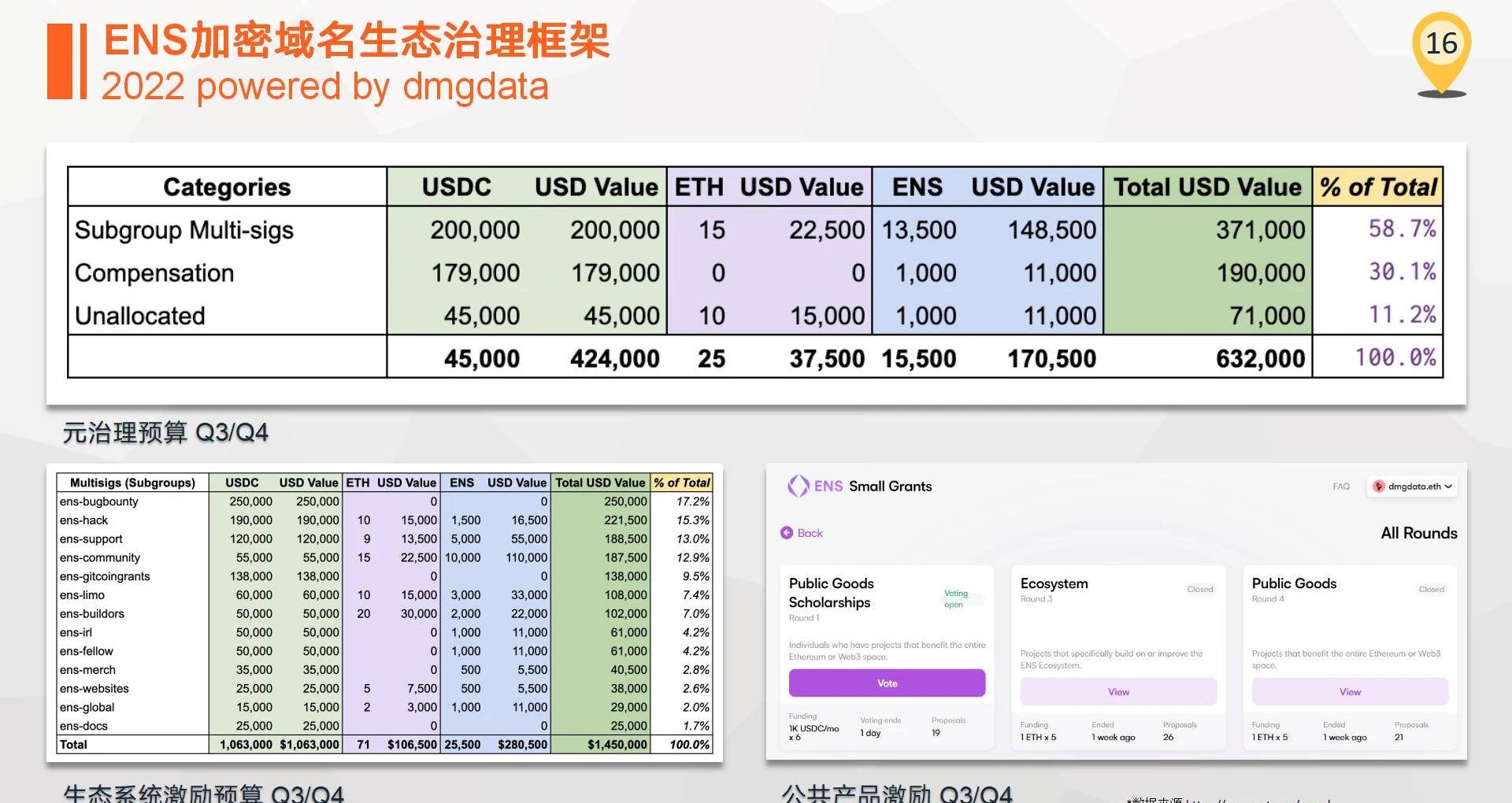Click the 2022 powered by dmgdata subtitle
Screen dimensions: 1512x803
coord(324,87)
